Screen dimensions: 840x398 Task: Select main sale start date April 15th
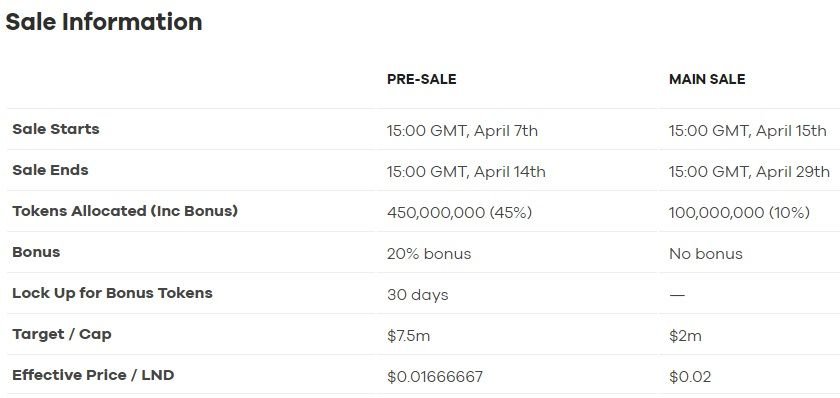tap(748, 131)
